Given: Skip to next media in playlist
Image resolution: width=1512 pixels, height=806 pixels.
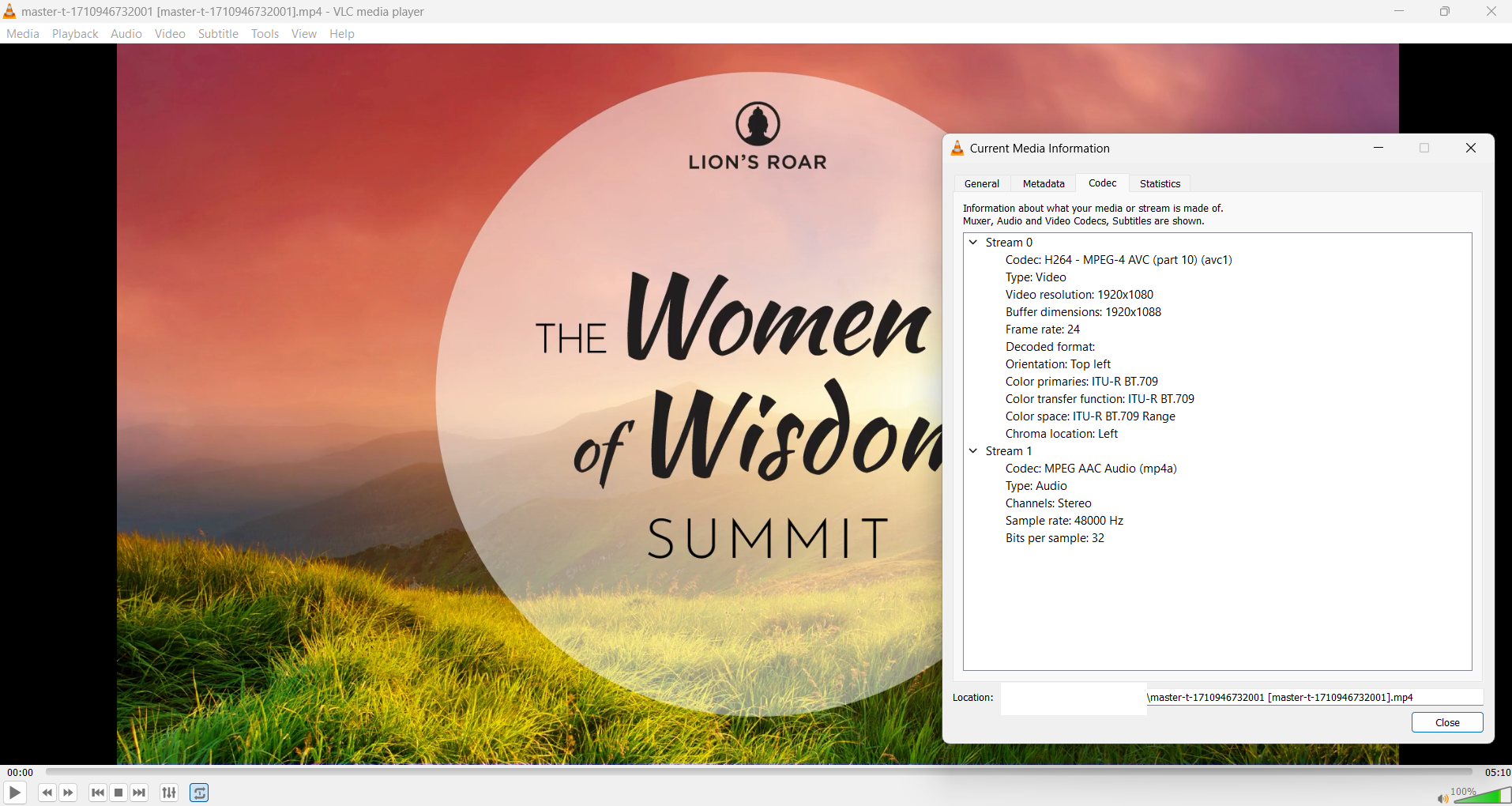Looking at the screenshot, I should tap(140, 793).
